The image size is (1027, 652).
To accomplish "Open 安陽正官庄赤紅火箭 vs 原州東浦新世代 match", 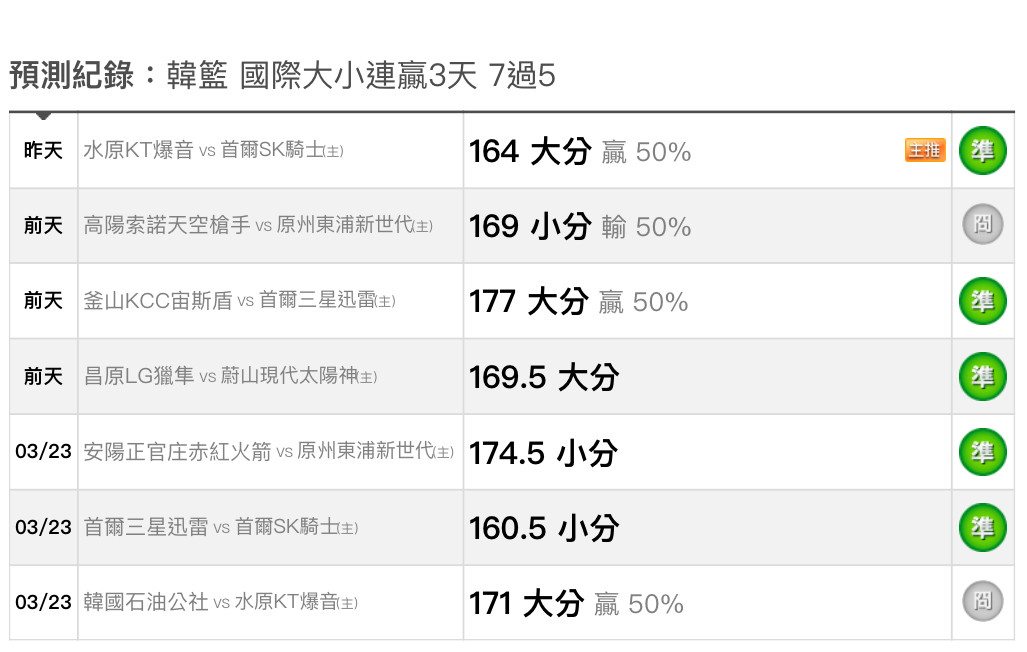I will click(x=269, y=451).
